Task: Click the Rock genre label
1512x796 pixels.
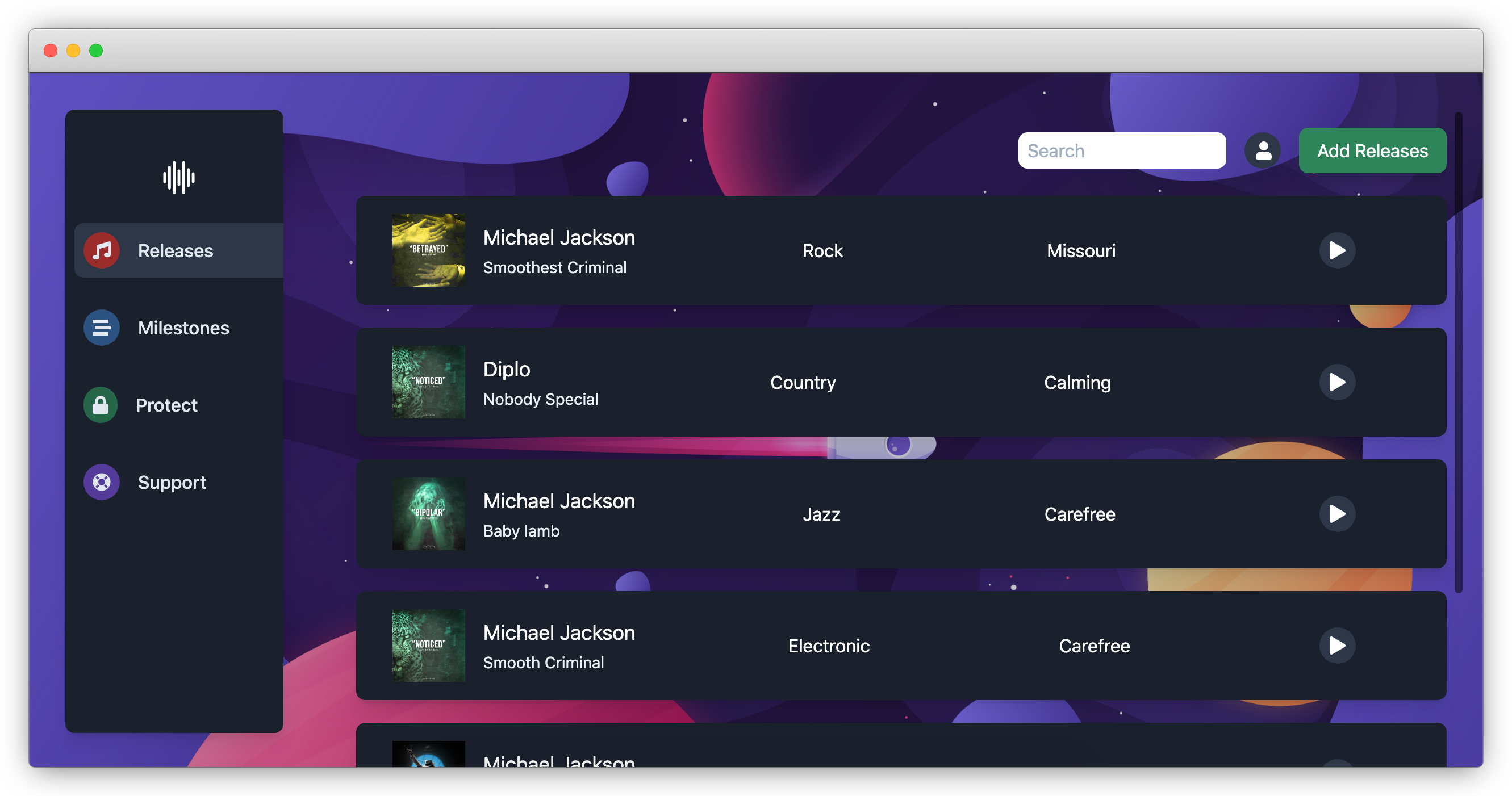Action: pyautogui.click(x=822, y=251)
